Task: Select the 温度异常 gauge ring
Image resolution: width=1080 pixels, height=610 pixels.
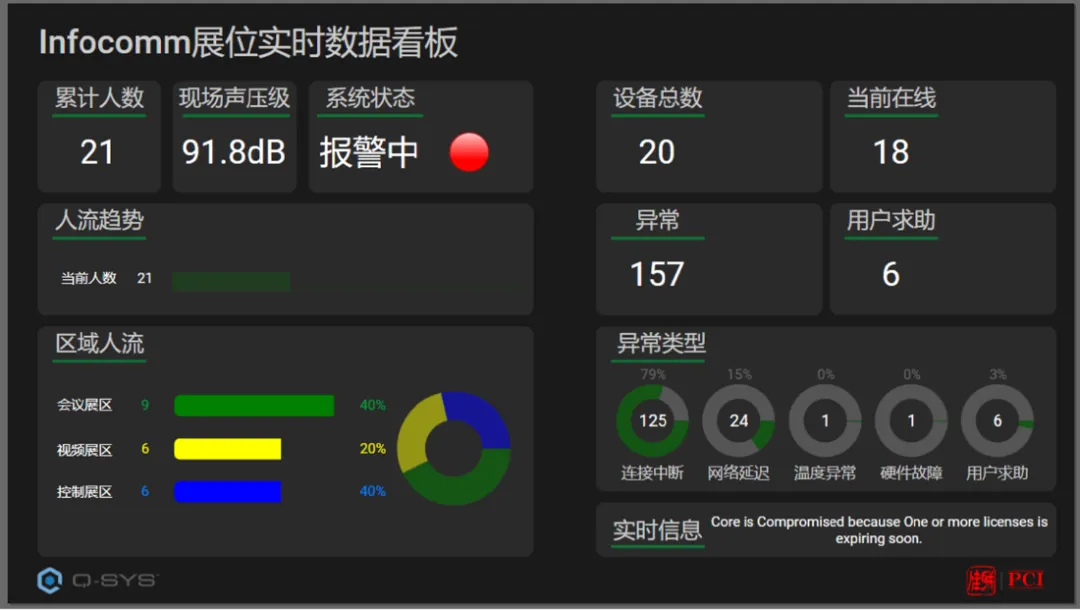Action: tap(824, 421)
